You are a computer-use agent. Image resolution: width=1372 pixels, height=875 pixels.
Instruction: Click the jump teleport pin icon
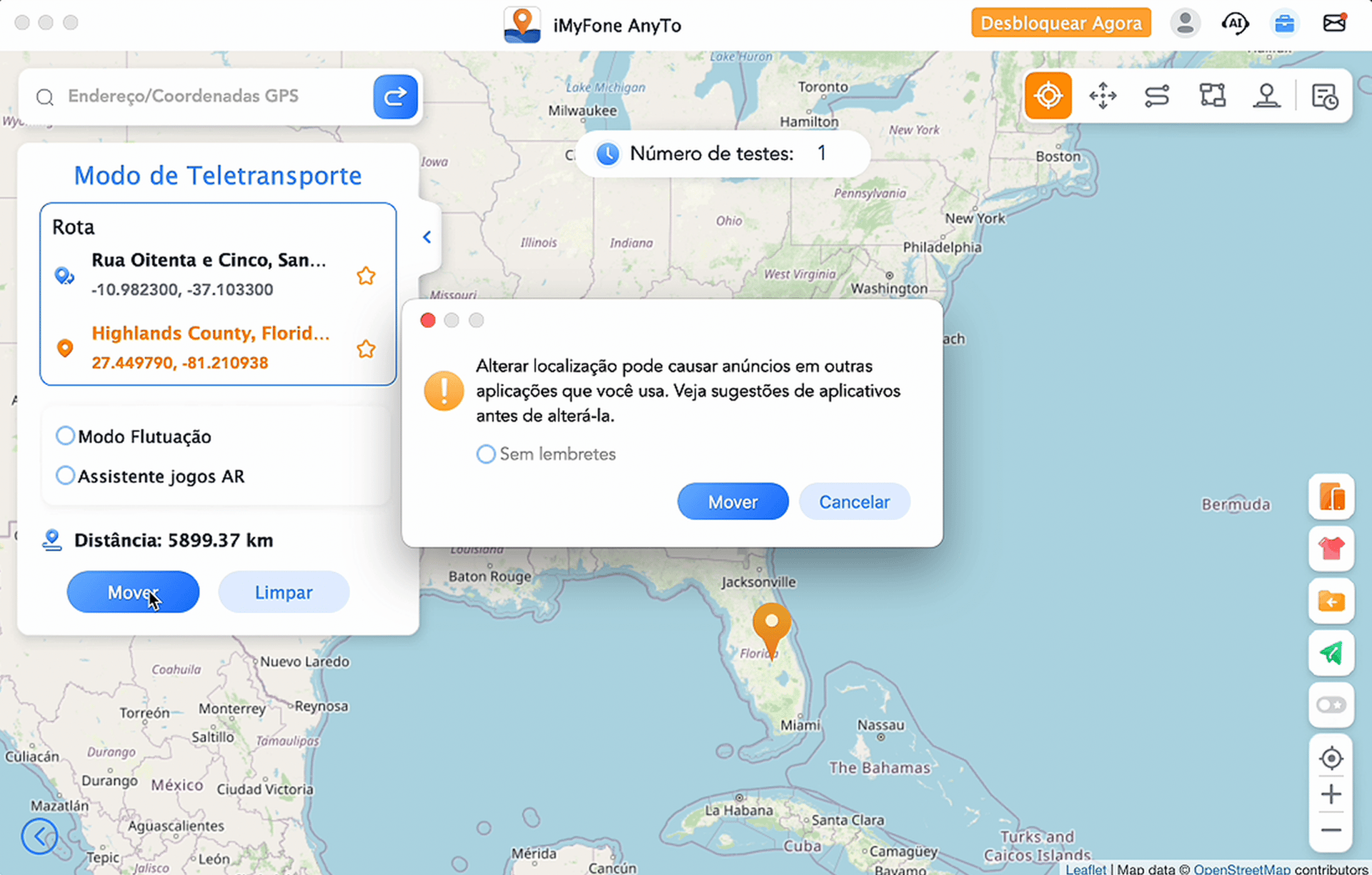(1266, 96)
